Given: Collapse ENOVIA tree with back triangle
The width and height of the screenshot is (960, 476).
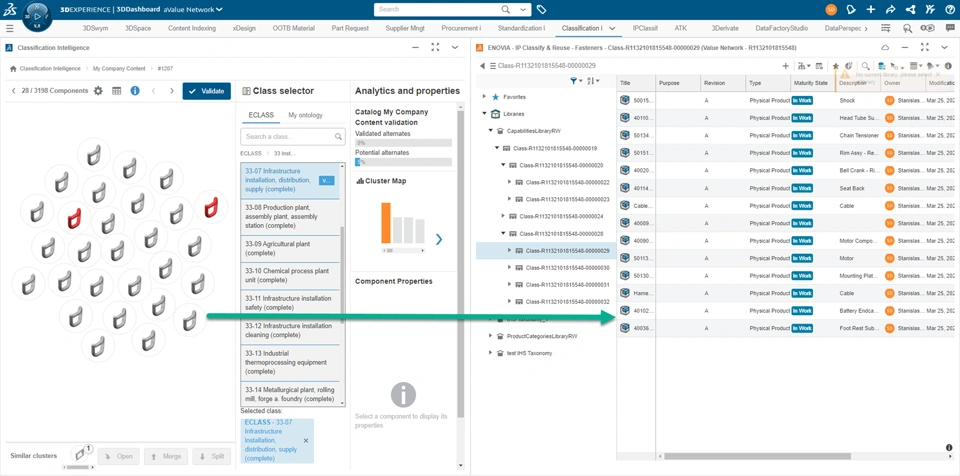Looking at the screenshot, I should click(482, 66).
